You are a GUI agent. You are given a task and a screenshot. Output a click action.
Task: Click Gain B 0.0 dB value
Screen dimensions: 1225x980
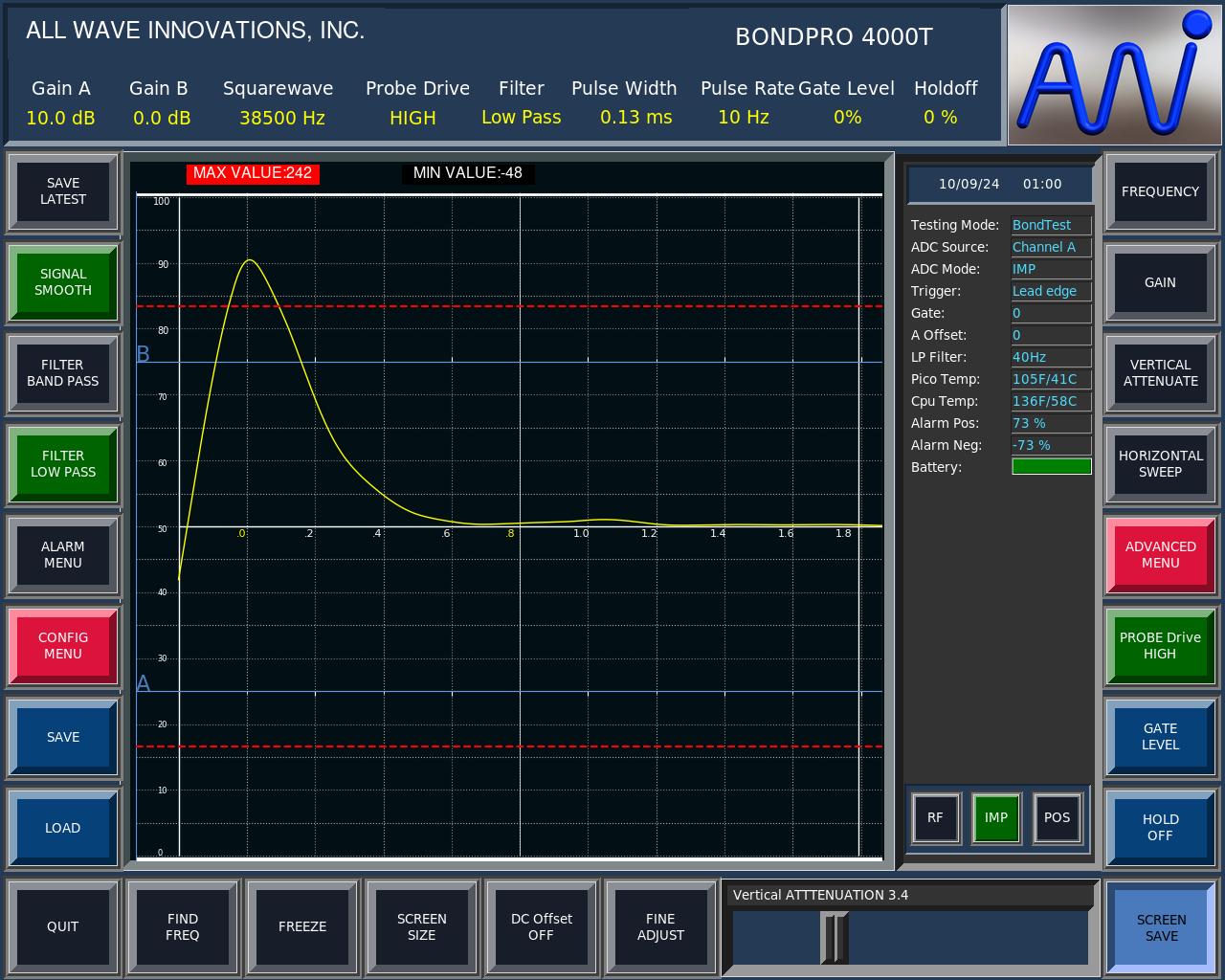[x=162, y=118]
